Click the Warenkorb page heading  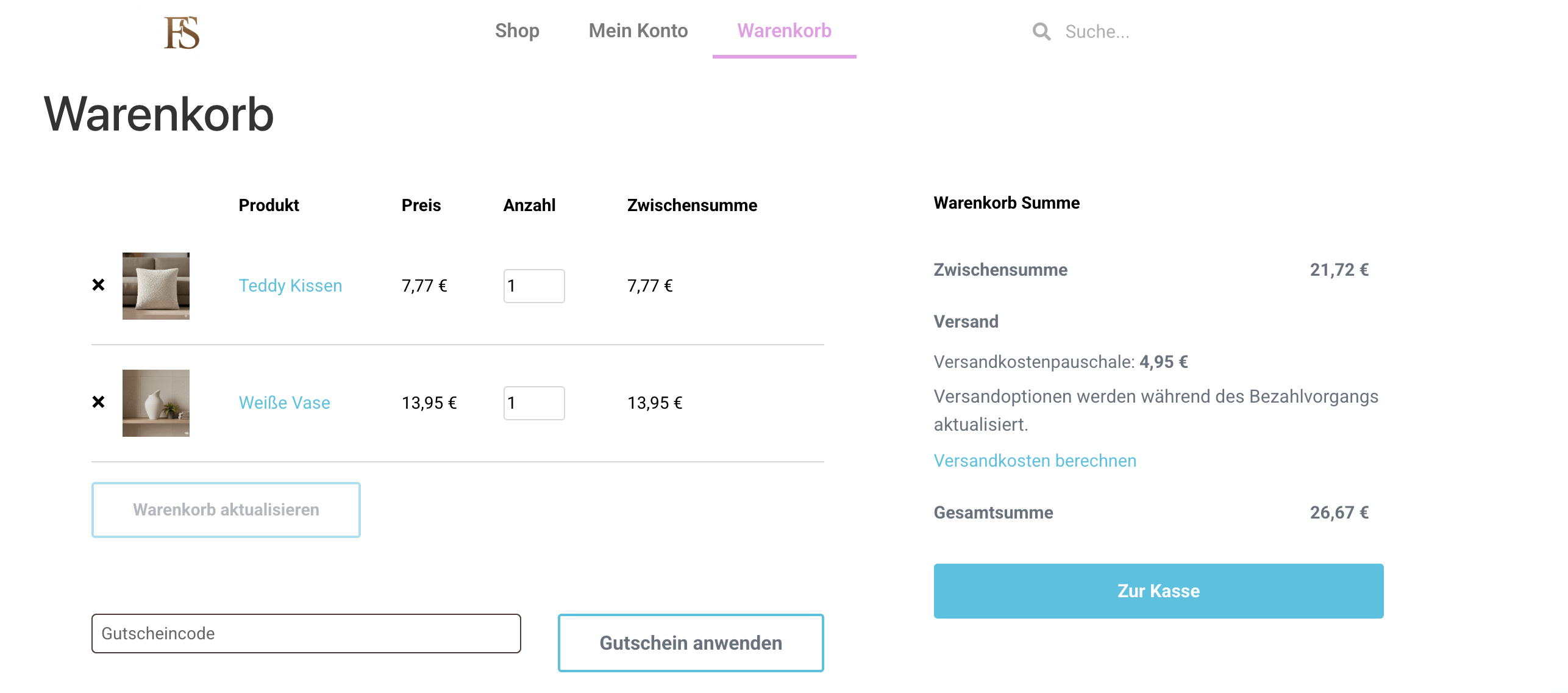[x=159, y=114]
